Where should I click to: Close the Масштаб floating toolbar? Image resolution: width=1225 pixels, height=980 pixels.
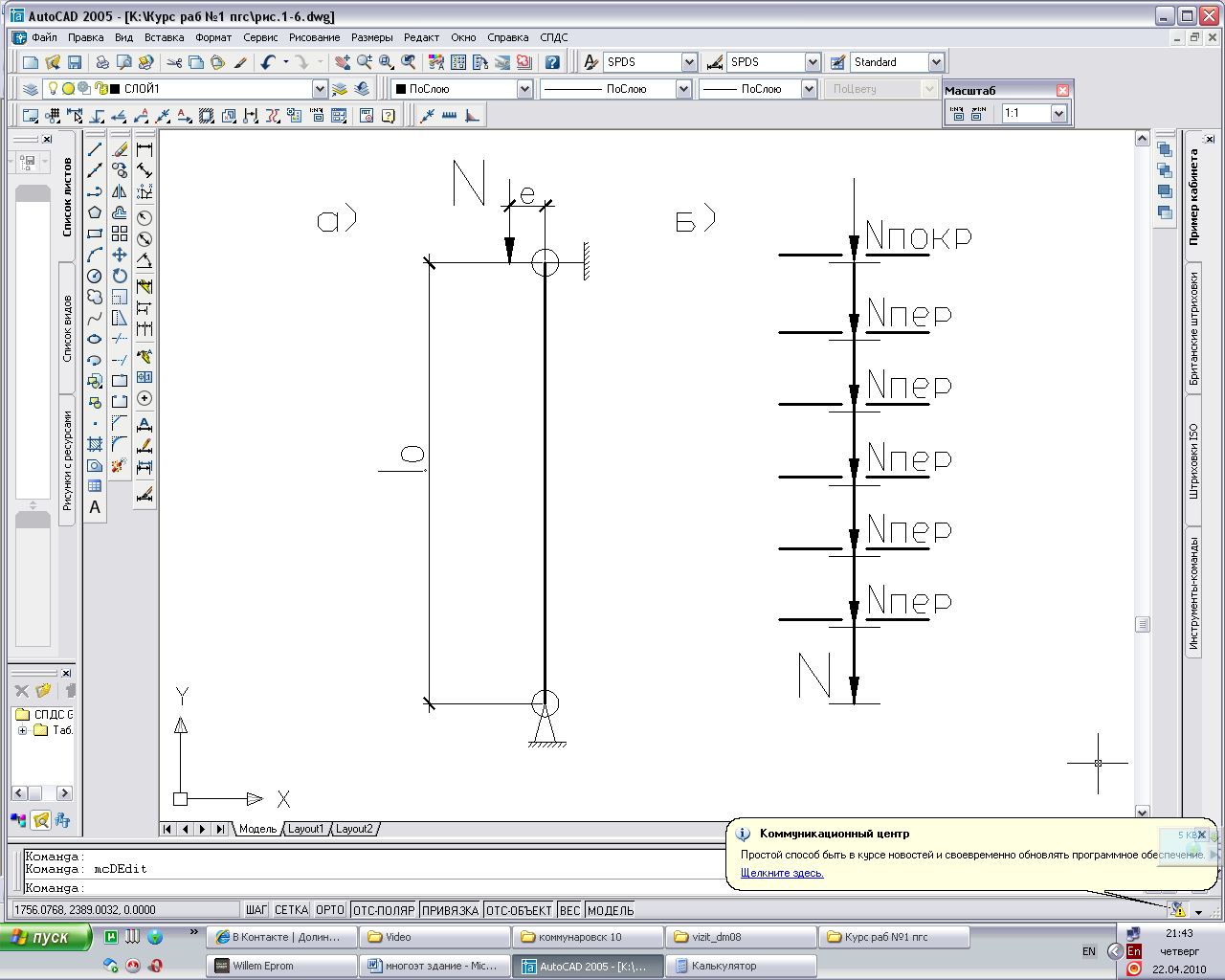pos(1062,90)
